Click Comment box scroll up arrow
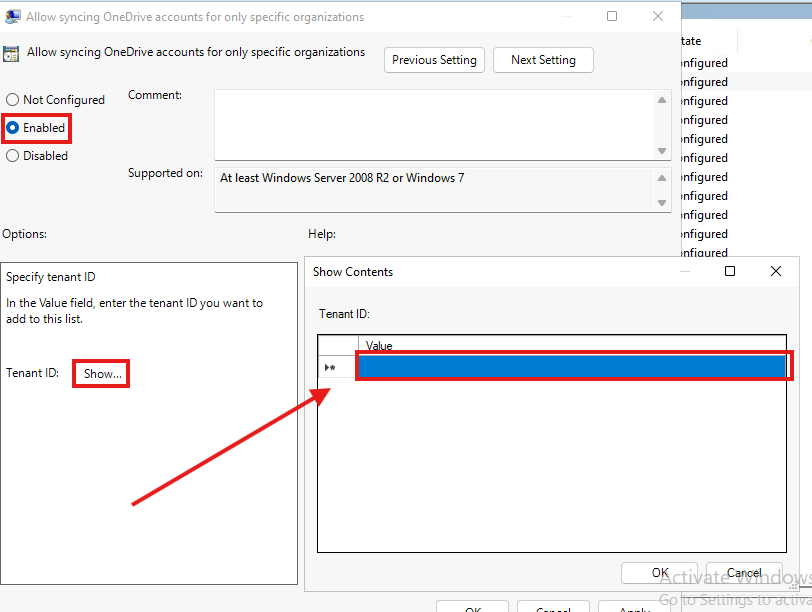 (662, 100)
